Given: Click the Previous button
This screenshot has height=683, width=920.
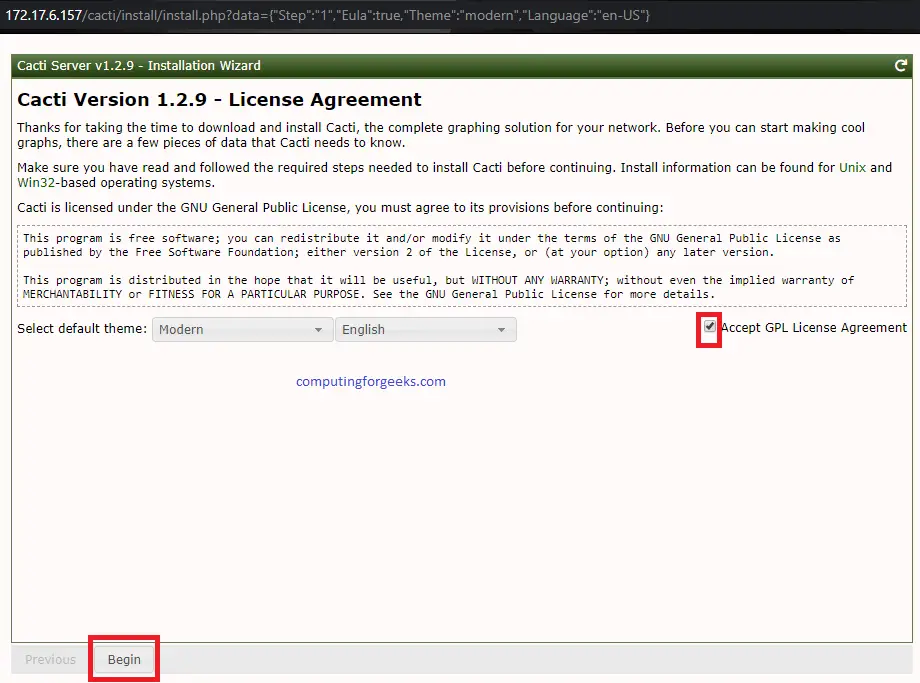Looking at the screenshot, I should [50, 660].
